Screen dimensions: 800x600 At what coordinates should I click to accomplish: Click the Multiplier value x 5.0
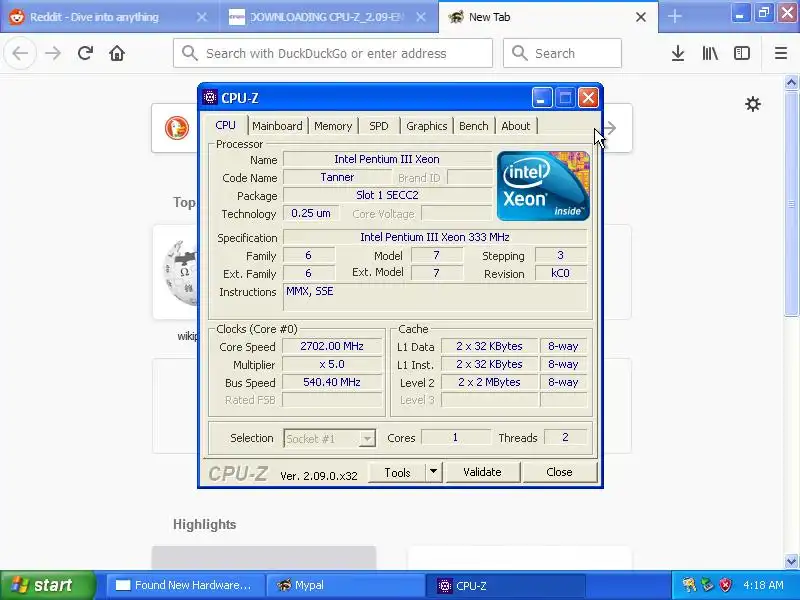[x=332, y=364]
